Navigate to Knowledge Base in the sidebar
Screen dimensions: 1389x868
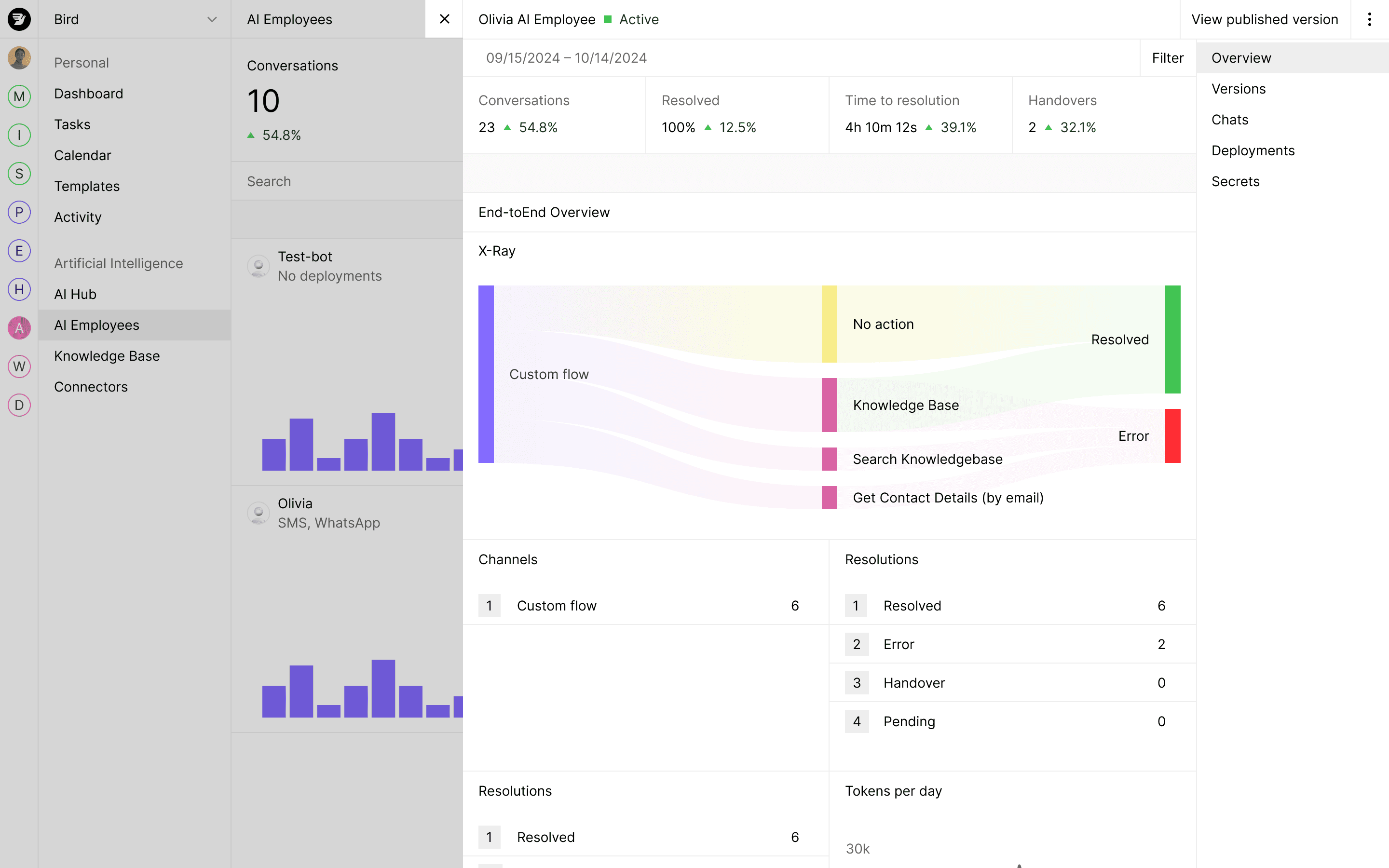pos(107,356)
